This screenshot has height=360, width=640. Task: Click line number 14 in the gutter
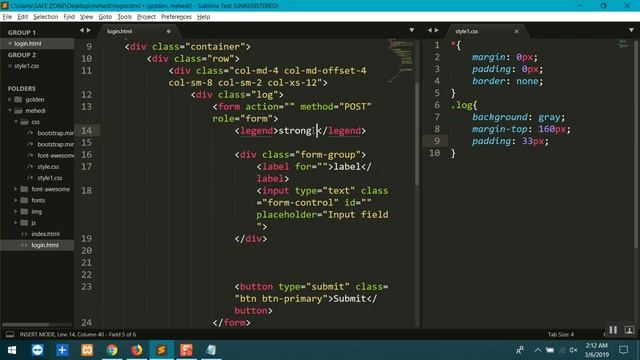(87, 131)
